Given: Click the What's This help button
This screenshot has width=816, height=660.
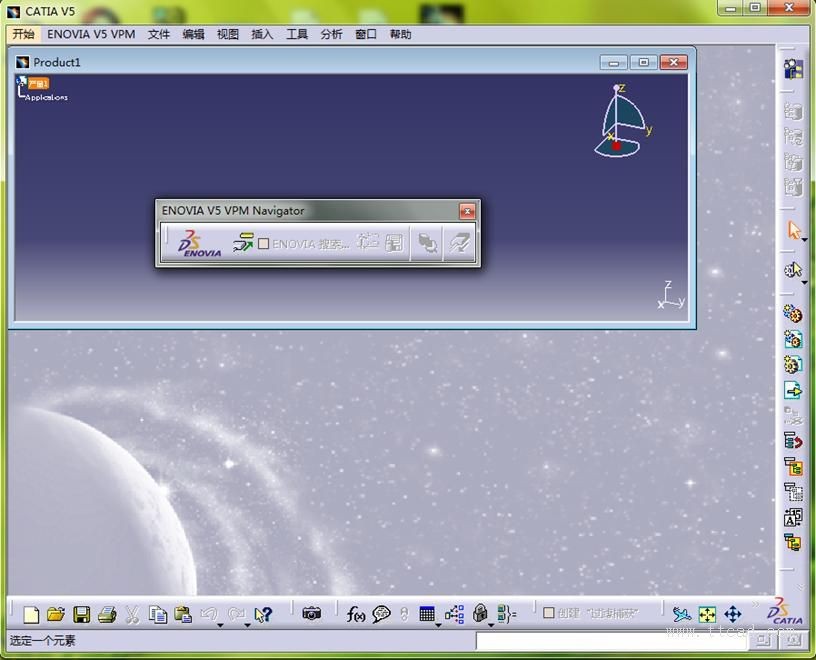Looking at the screenshot, I should [x=263, y=613].
